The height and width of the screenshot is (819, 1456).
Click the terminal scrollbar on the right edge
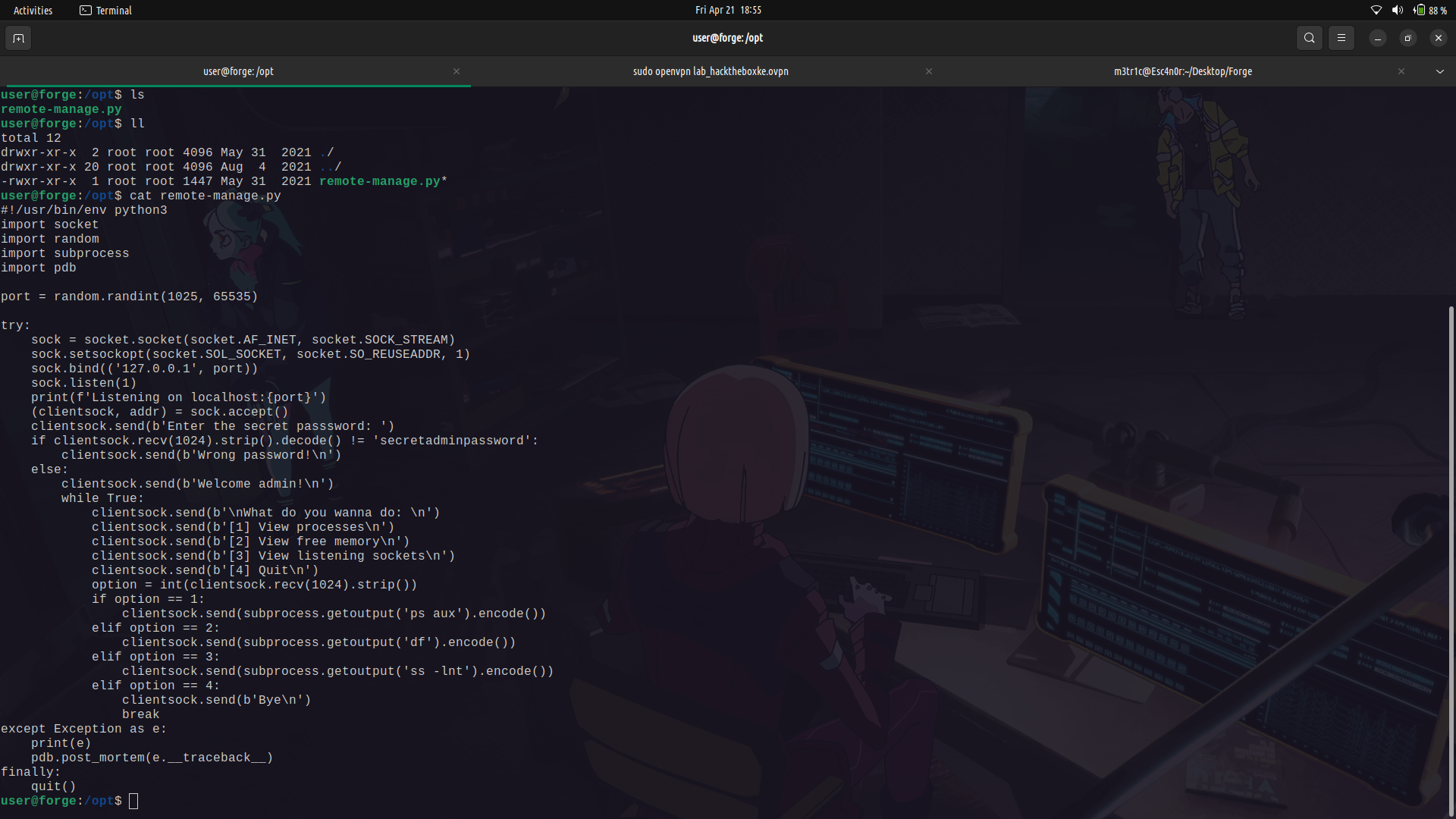click(1451, 561)
